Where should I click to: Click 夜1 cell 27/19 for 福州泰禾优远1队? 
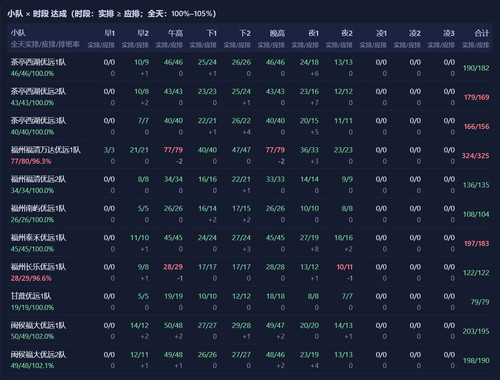pyautogui.click(x=309, y=238)
